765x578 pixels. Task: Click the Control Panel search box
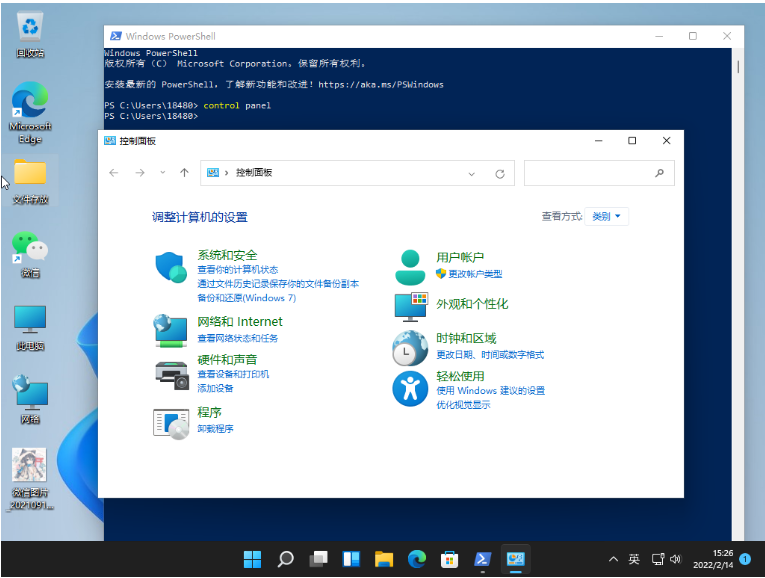tap(590, 173)
